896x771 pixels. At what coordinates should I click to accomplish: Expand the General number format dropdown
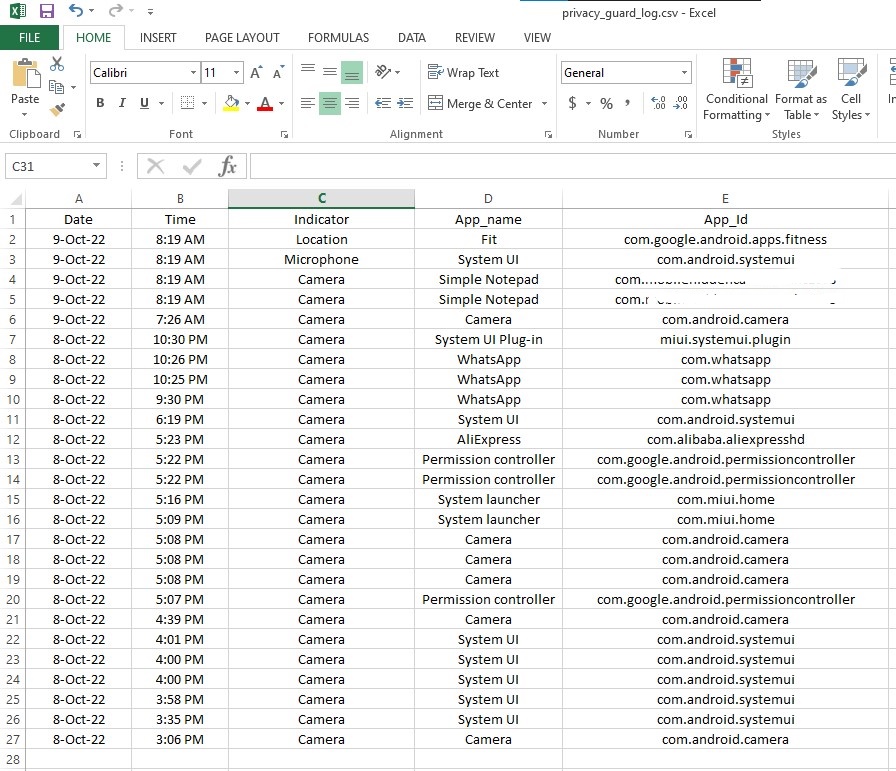tap(684, 73)
